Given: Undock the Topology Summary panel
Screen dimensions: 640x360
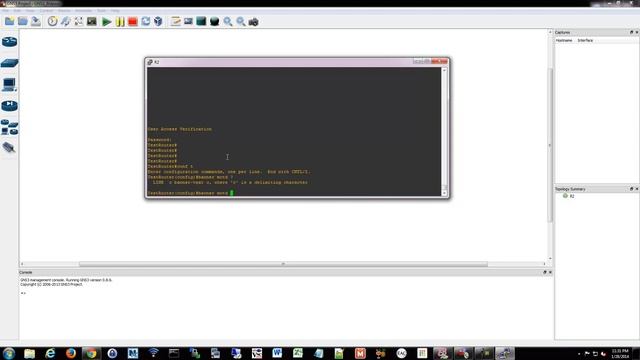Looking at the screenshot, I should pos(631,189).
